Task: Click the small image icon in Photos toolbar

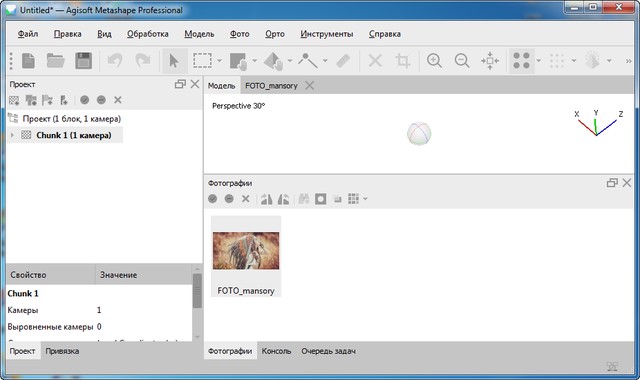Action: pos(338,199)
